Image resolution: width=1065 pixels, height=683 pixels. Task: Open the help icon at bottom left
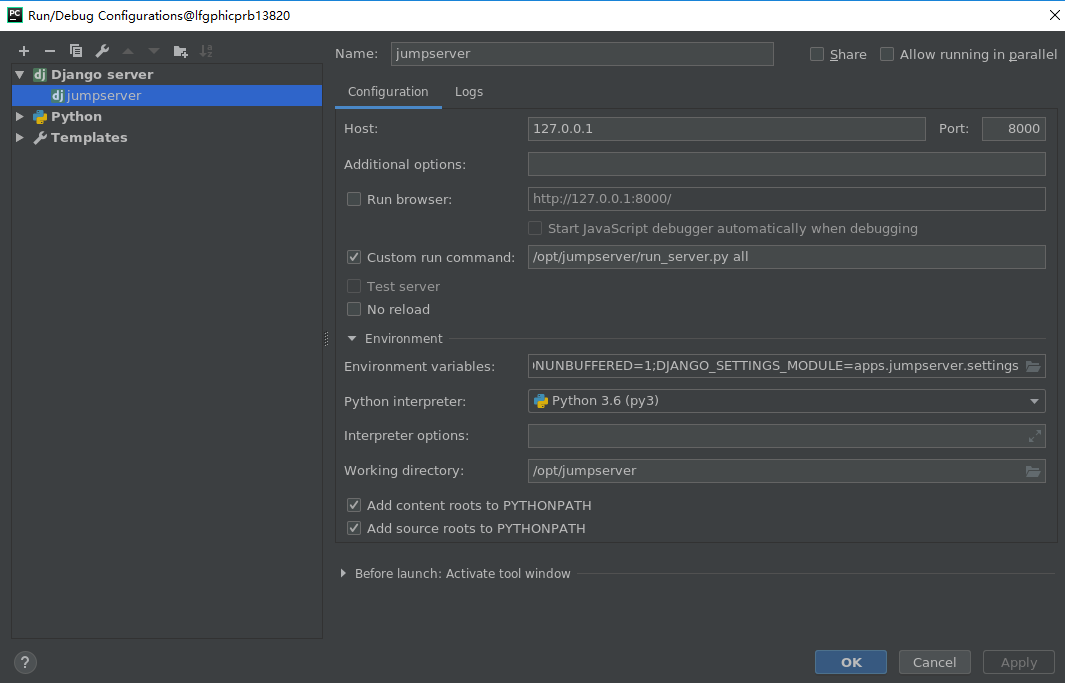pos(24,662)
